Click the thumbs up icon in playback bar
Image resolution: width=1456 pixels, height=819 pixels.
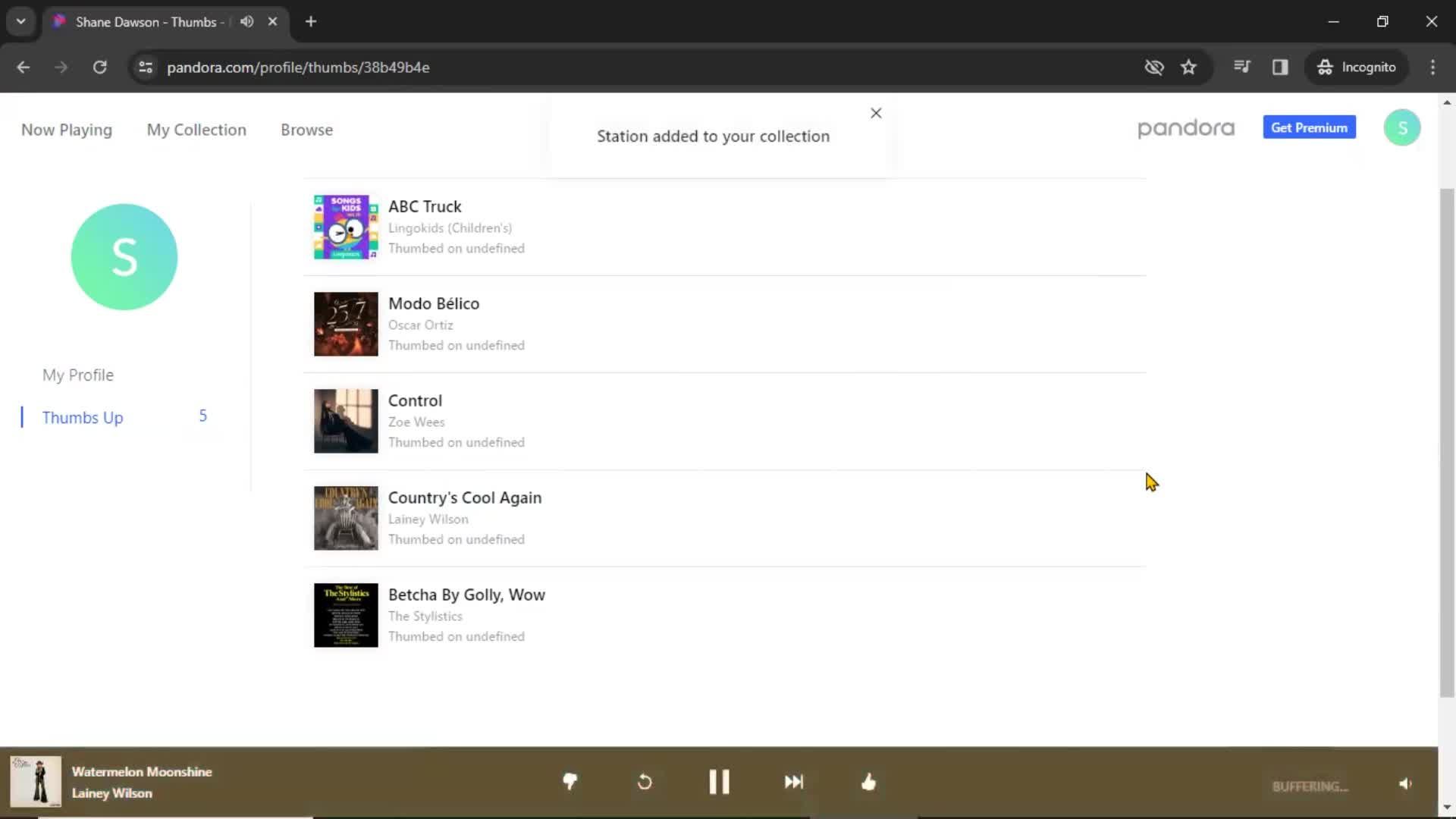tap(868, 782)
